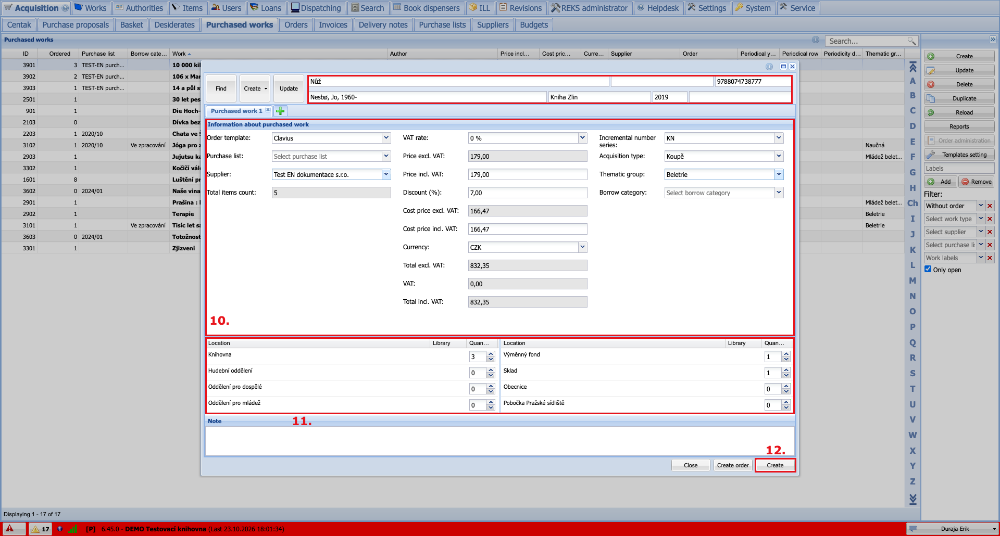The image size is (1000, 536).
Task: Filter works by letter Z
Action: 913,481
